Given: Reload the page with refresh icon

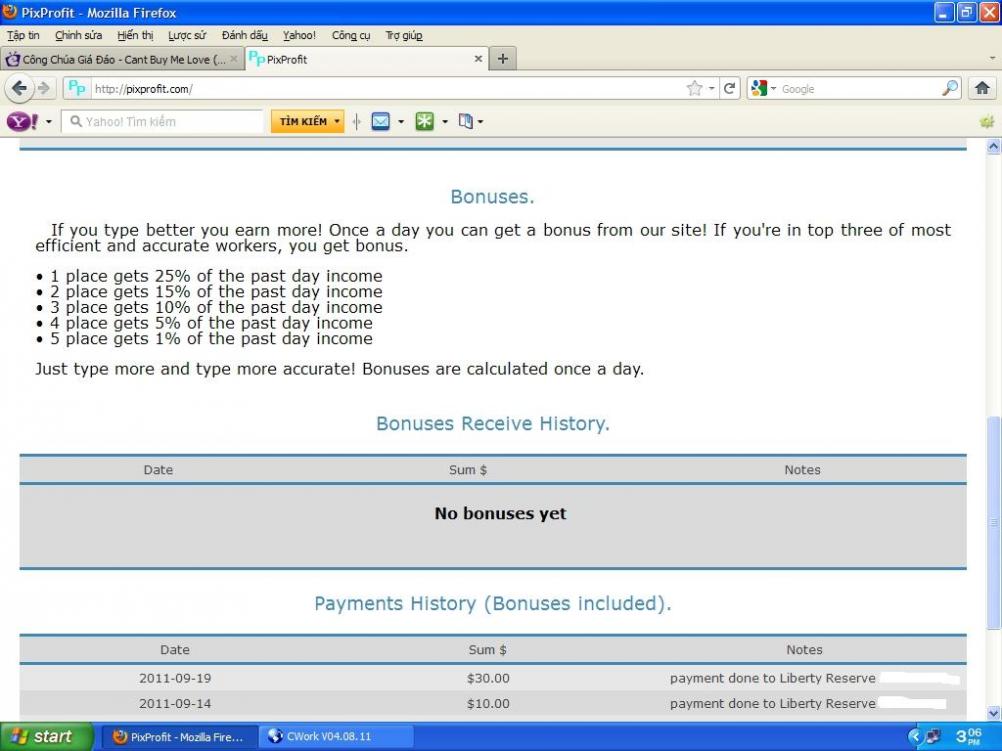Looking at the screenshot, I should click(729, 88).
